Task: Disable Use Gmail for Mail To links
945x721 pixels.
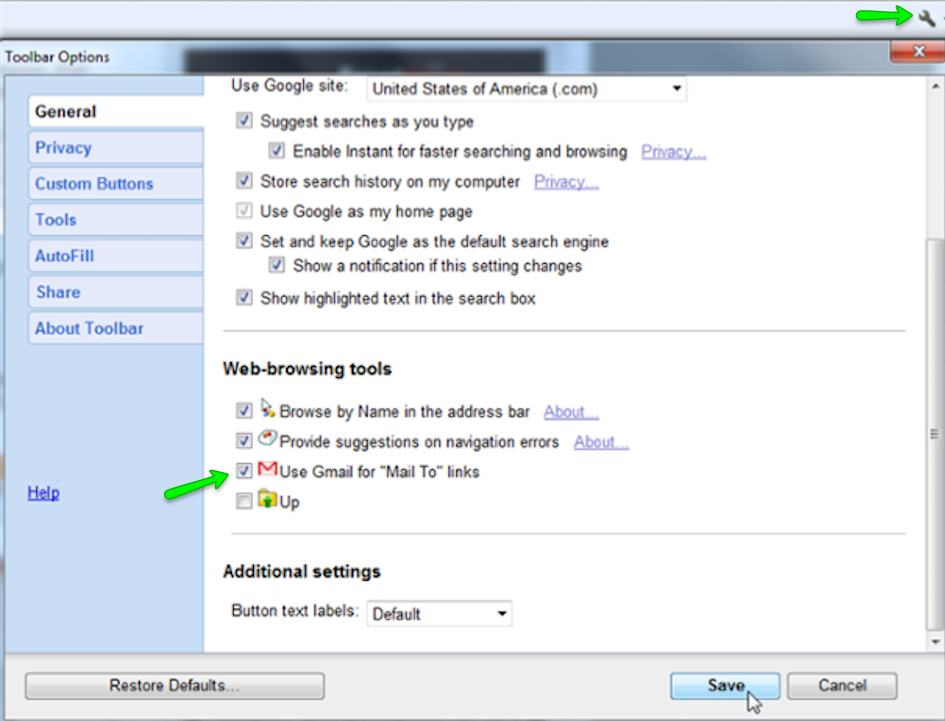Action: coord(243,470)
